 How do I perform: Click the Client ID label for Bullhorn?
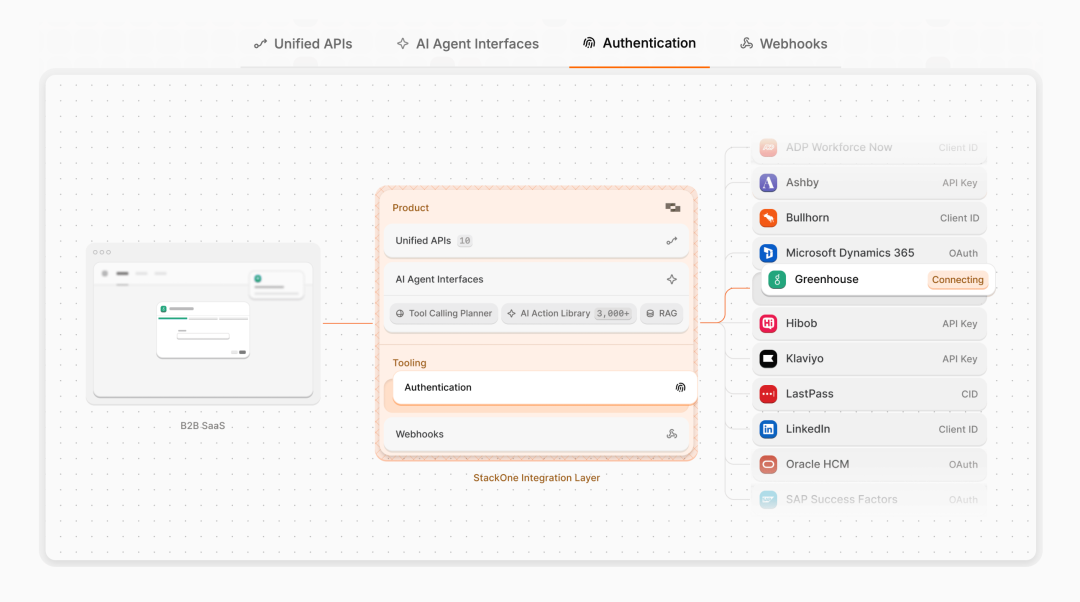959,218
